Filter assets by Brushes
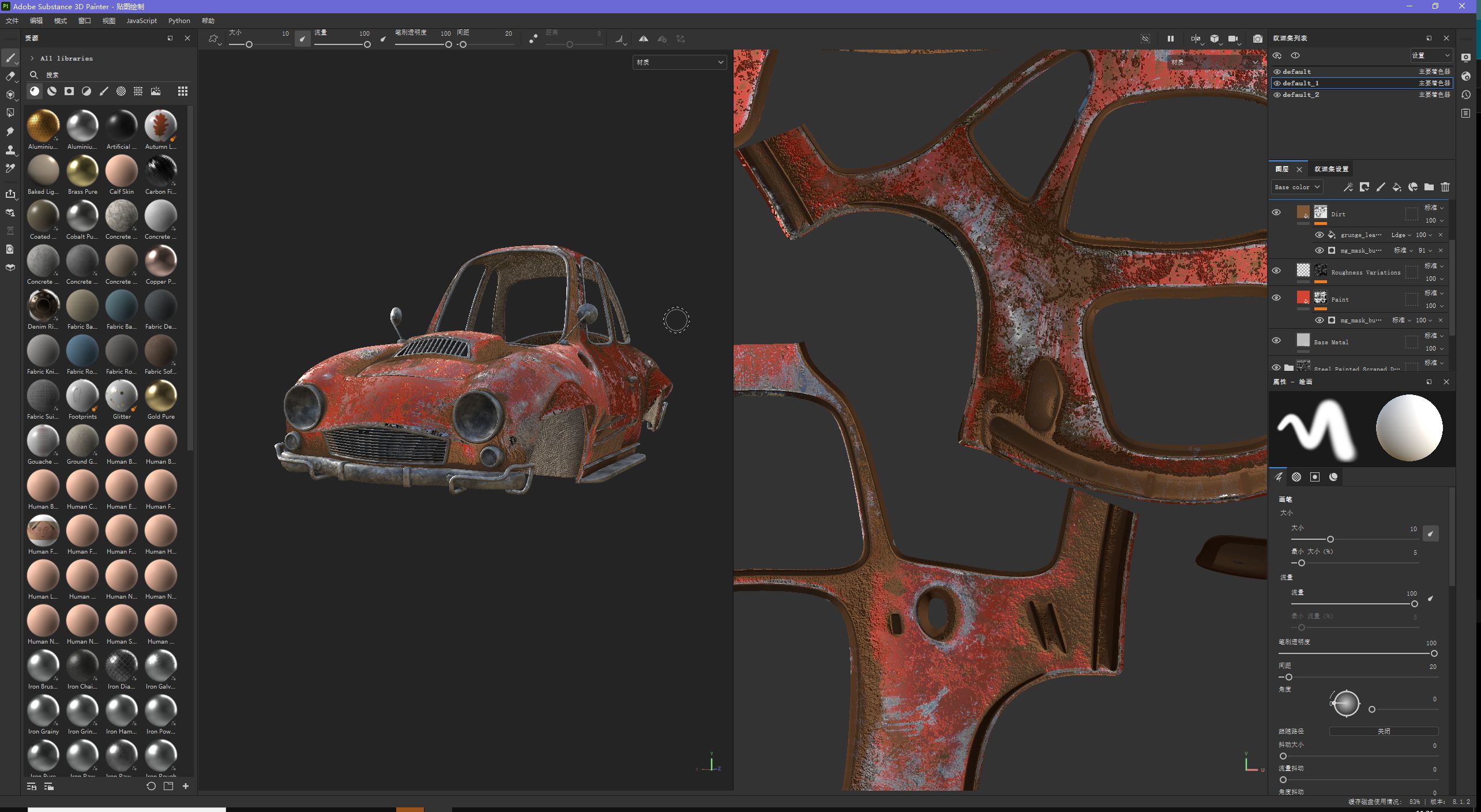 click(104, 91)
